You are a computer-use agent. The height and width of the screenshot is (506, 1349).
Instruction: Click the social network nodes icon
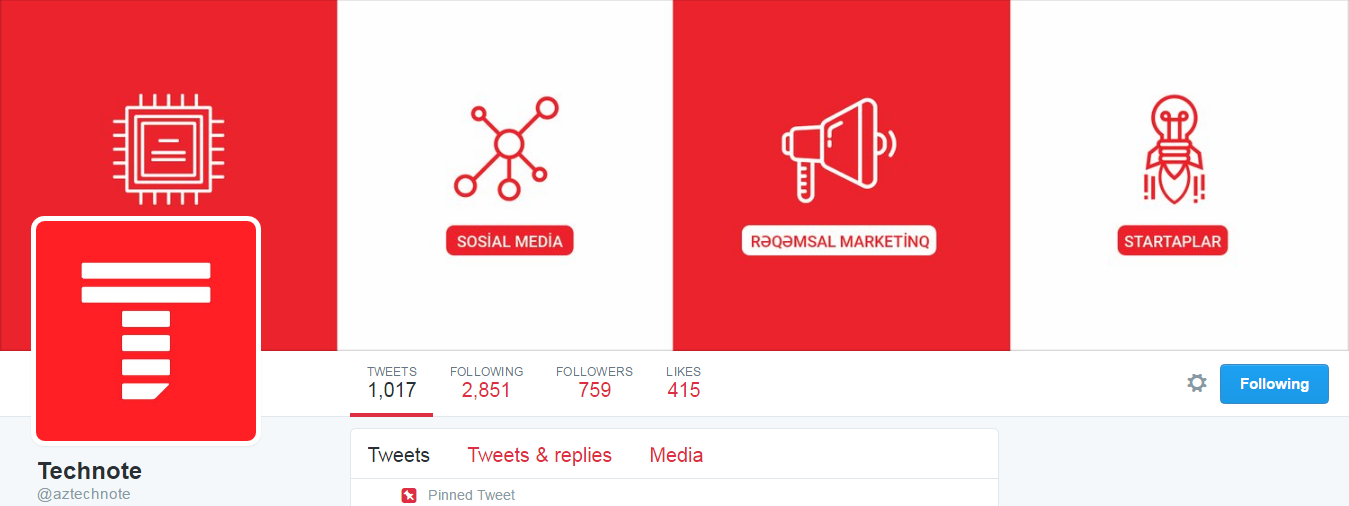coord(508,147)
